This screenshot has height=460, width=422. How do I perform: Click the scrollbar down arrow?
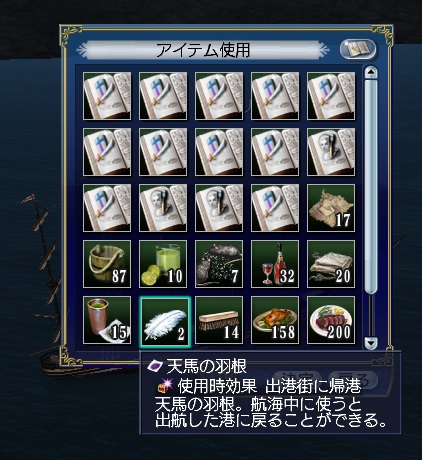(x=371, y=343)
